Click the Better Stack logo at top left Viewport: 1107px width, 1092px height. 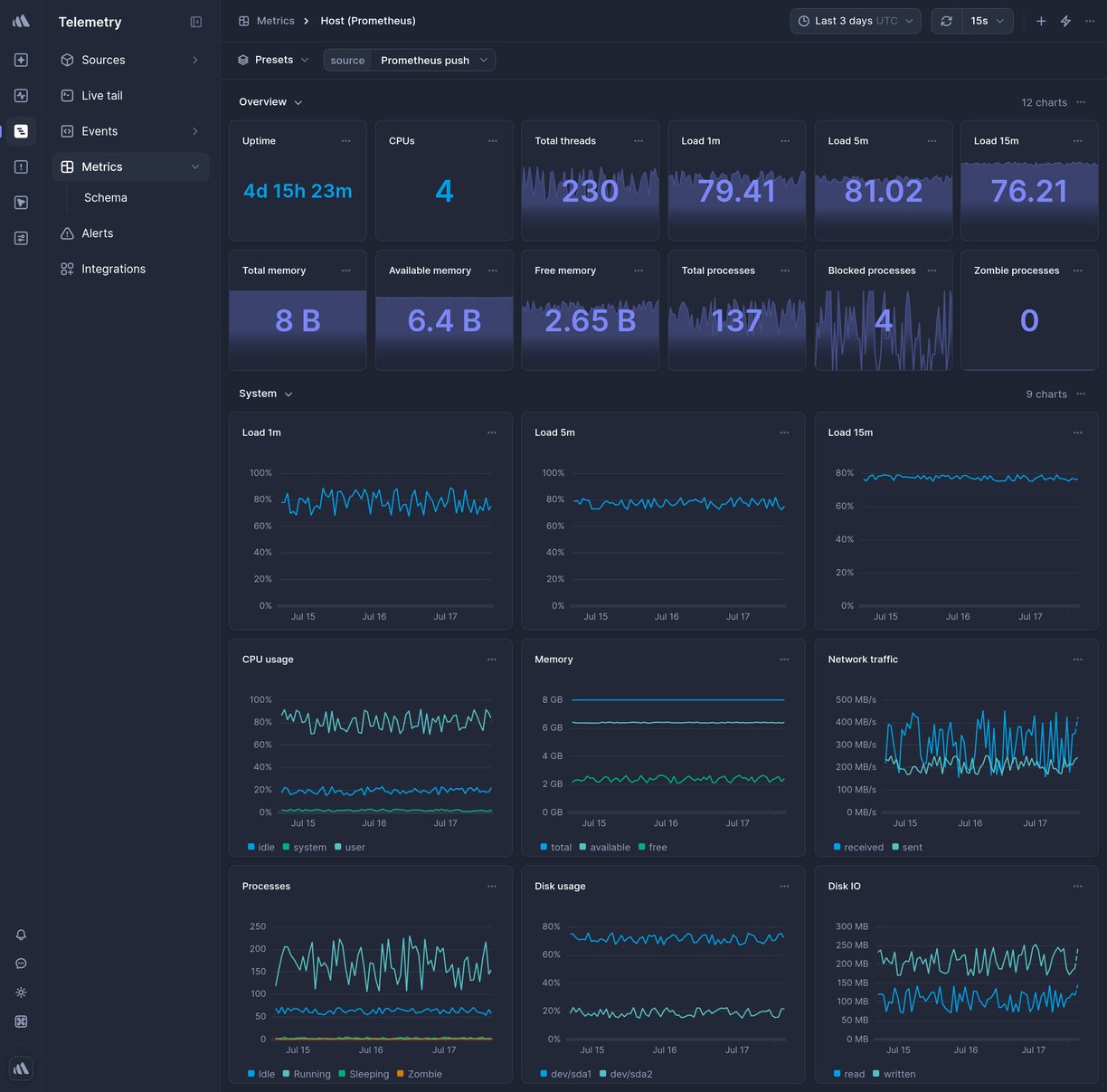click(21, 21)
